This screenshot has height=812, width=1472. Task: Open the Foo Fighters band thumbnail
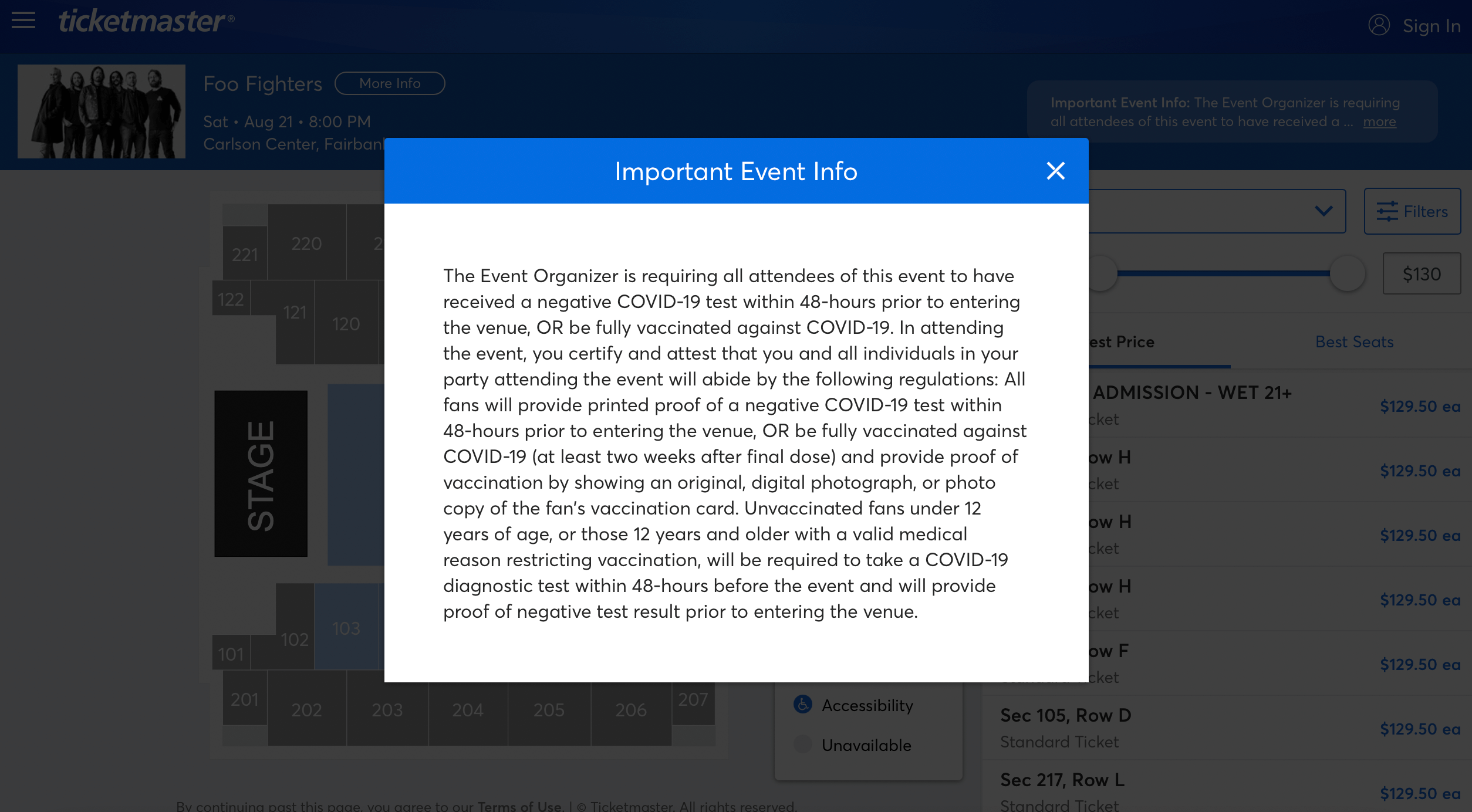point(102,111)
